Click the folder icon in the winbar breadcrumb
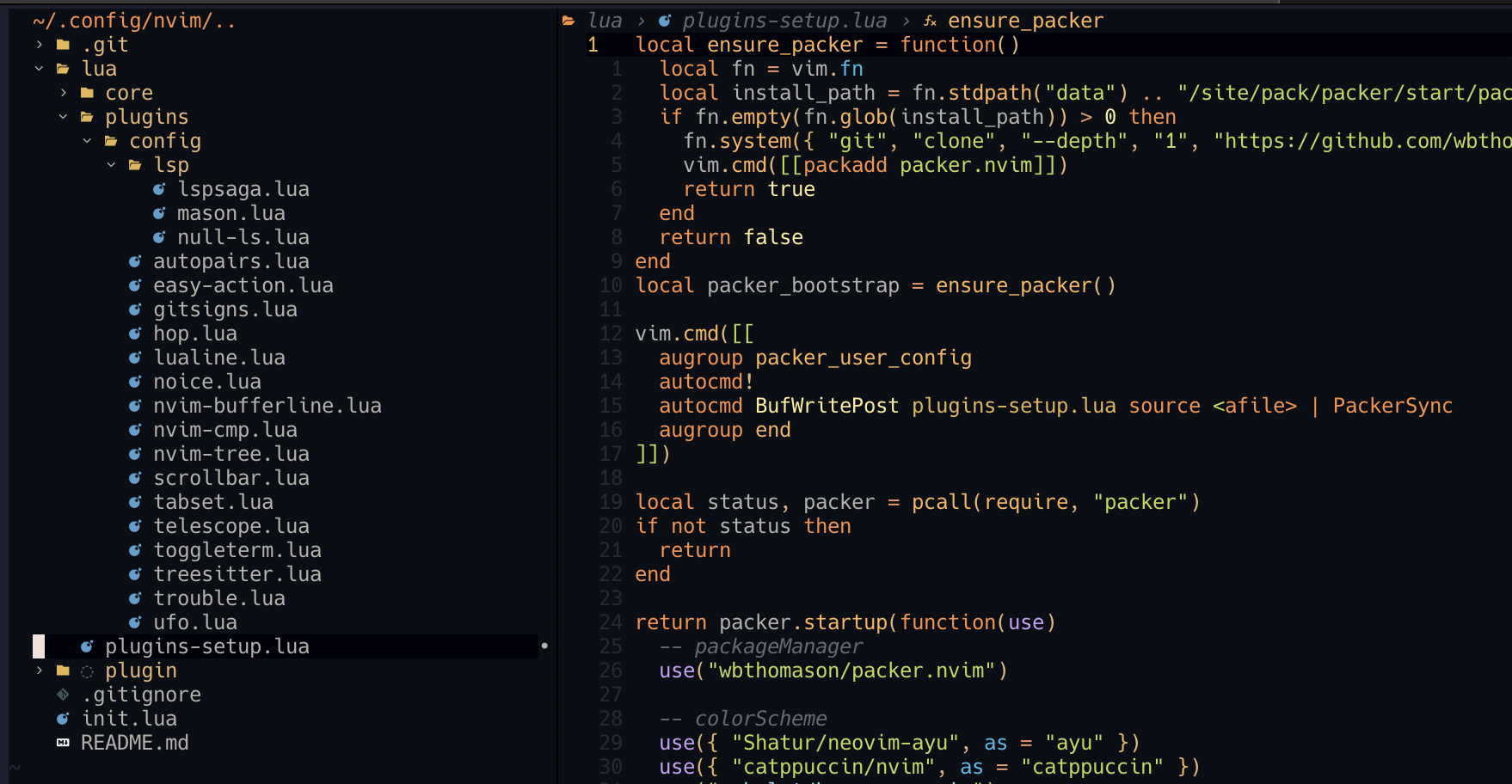Viewport: 1512px width, 784px height. (x=569, y=21)
